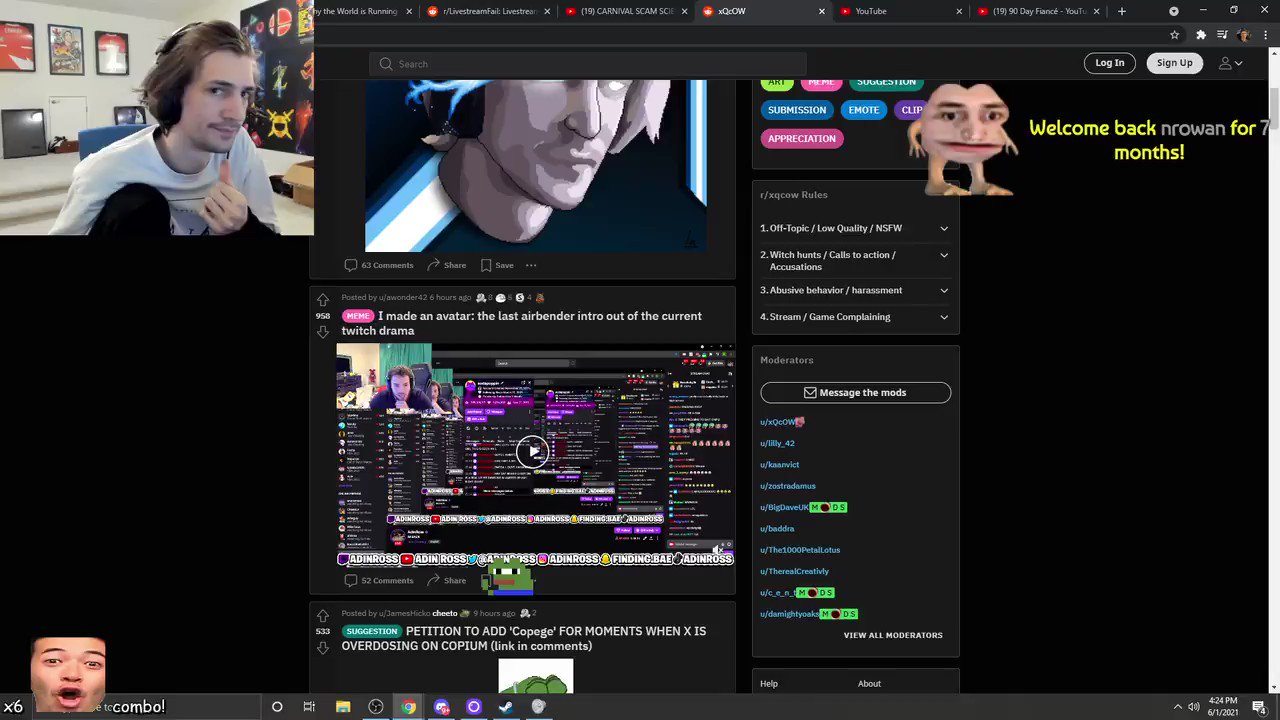Expand rule 2 Witch hunts / Calls to action
This screenshot has height=720, width=1280.
coord(855,261)
